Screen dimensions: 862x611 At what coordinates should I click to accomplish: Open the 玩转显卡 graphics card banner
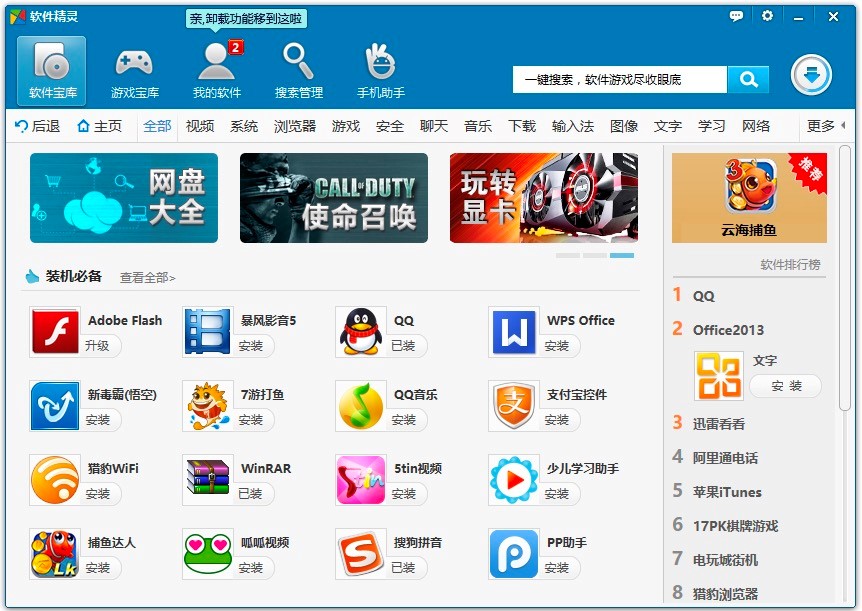pyautogui.click(x=544, y=198)
